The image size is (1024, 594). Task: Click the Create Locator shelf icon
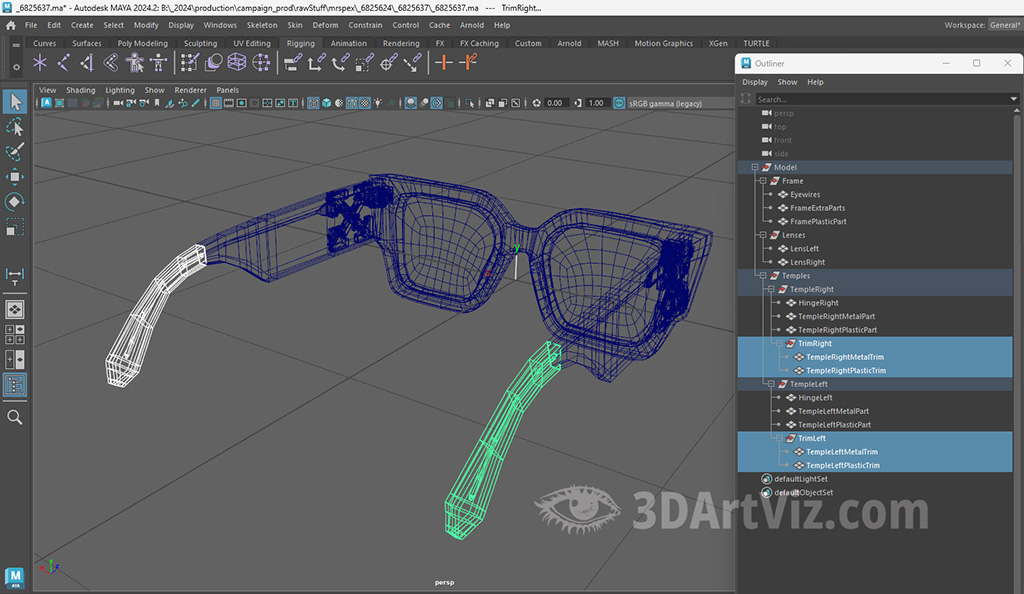click(40, 63)
